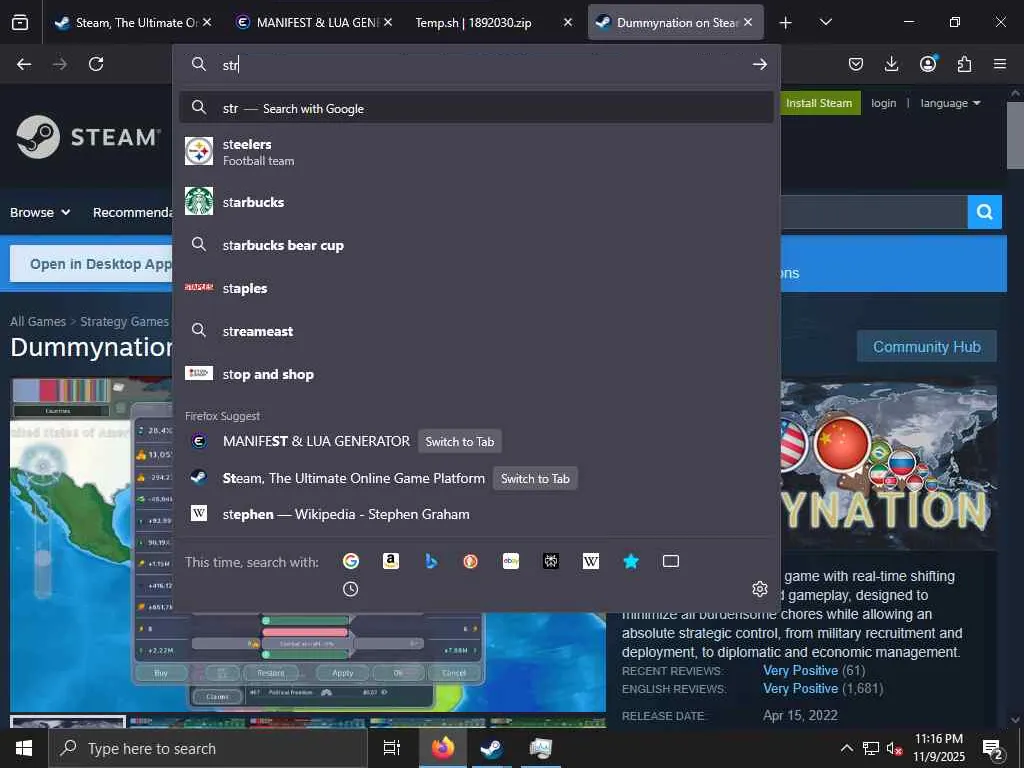The height and width of the screenshot is (768, 1024).
Task: Click the Install Steam button
Action: (x=819, y=103)
